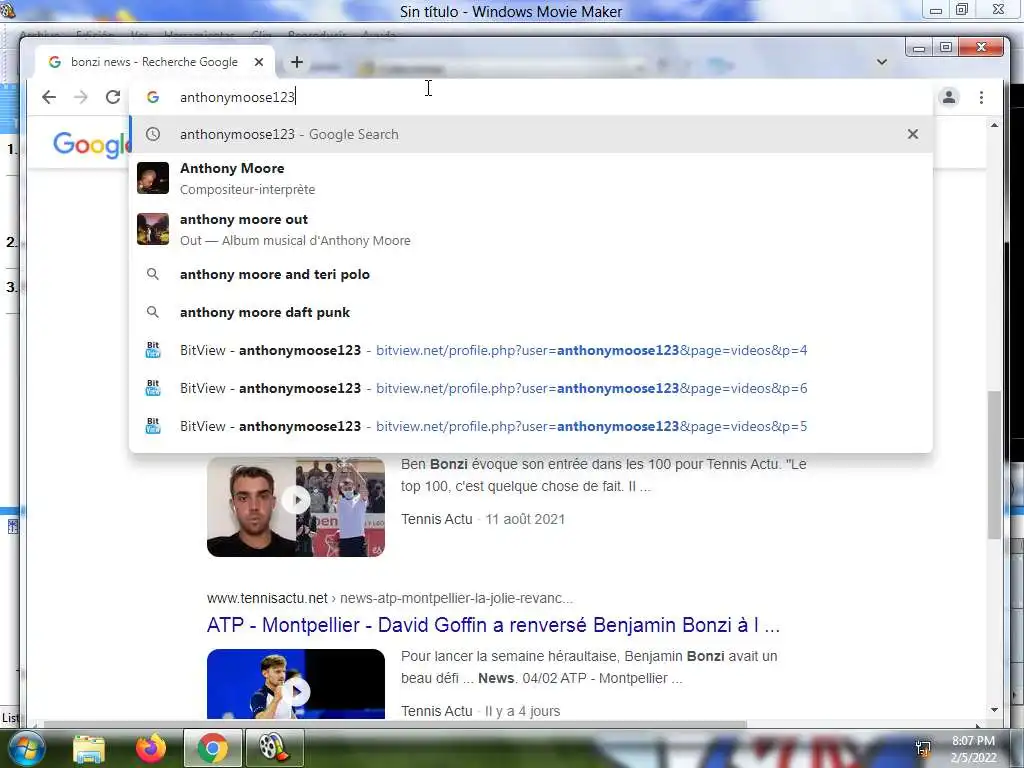This screenshot has height=768, width=1024.
Task: Pick 'anthony moore daft punk' suggestion
Action: (x=530, y=312)
